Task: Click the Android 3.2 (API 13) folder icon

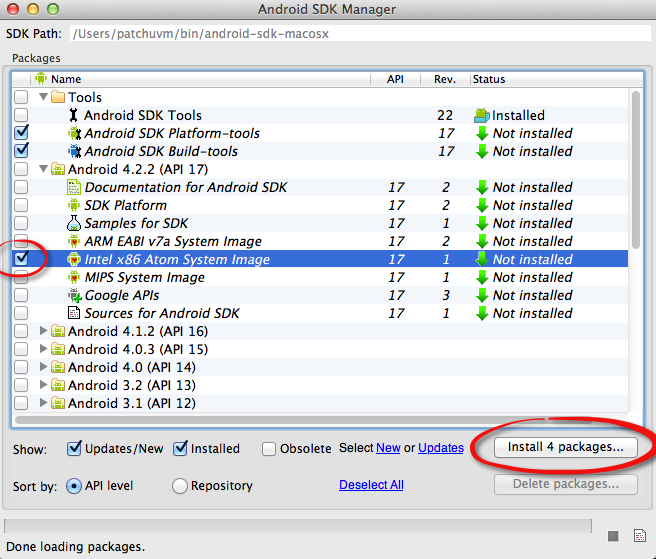Action: (x=58, y=385)
